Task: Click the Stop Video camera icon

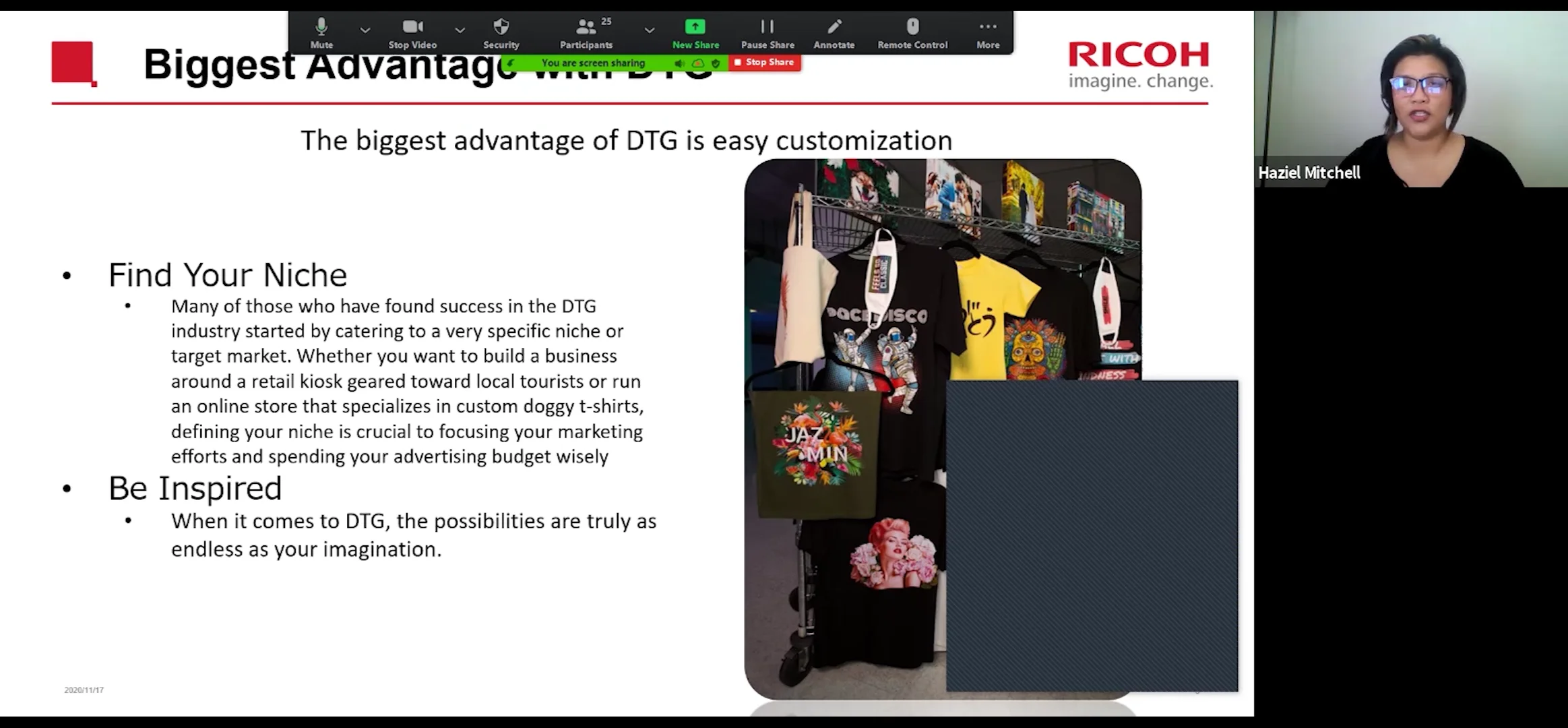Action: tap(412, 26)
